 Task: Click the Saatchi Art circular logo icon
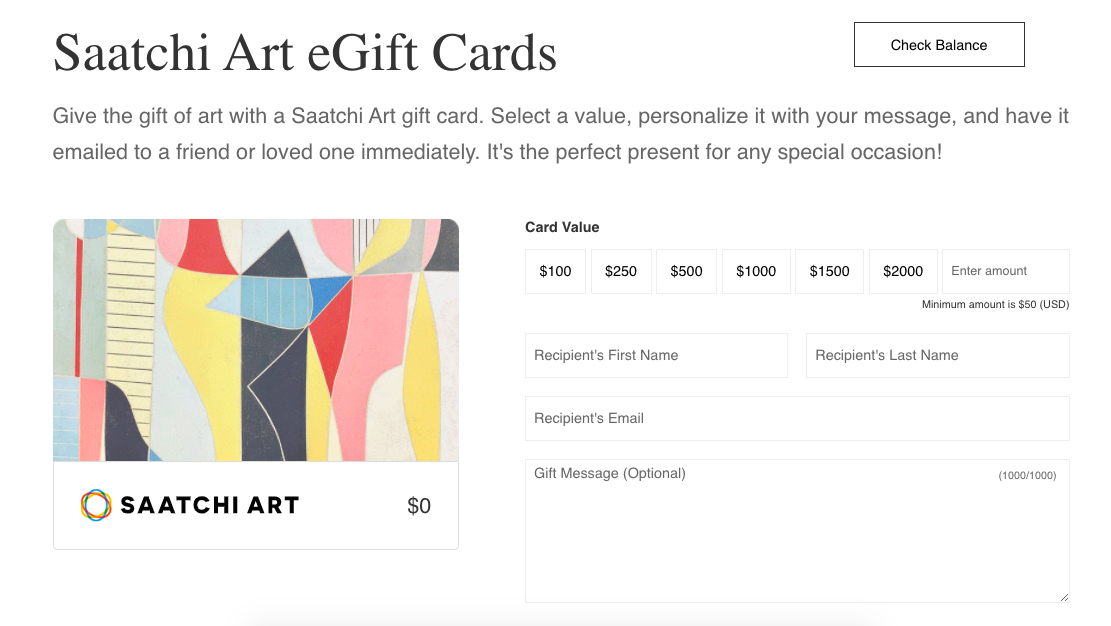point(96,504)
